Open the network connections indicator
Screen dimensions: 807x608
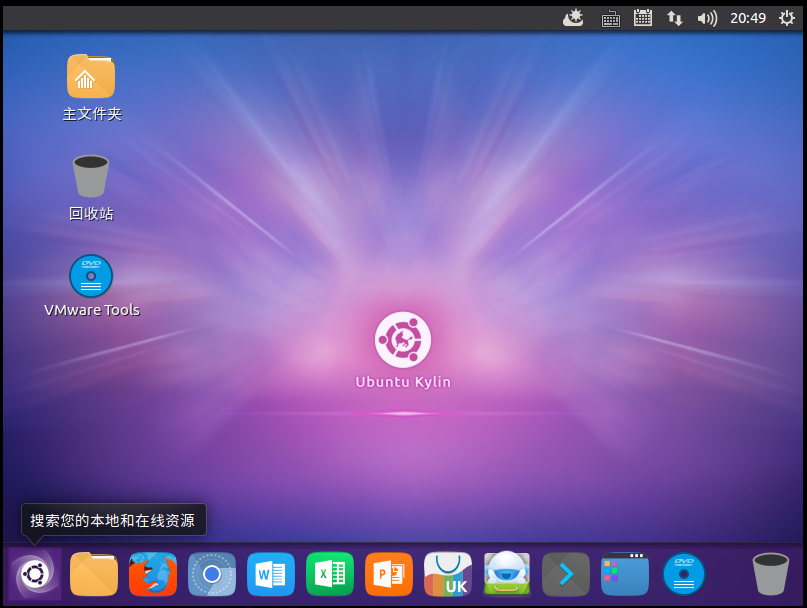[x=675, y=19]
